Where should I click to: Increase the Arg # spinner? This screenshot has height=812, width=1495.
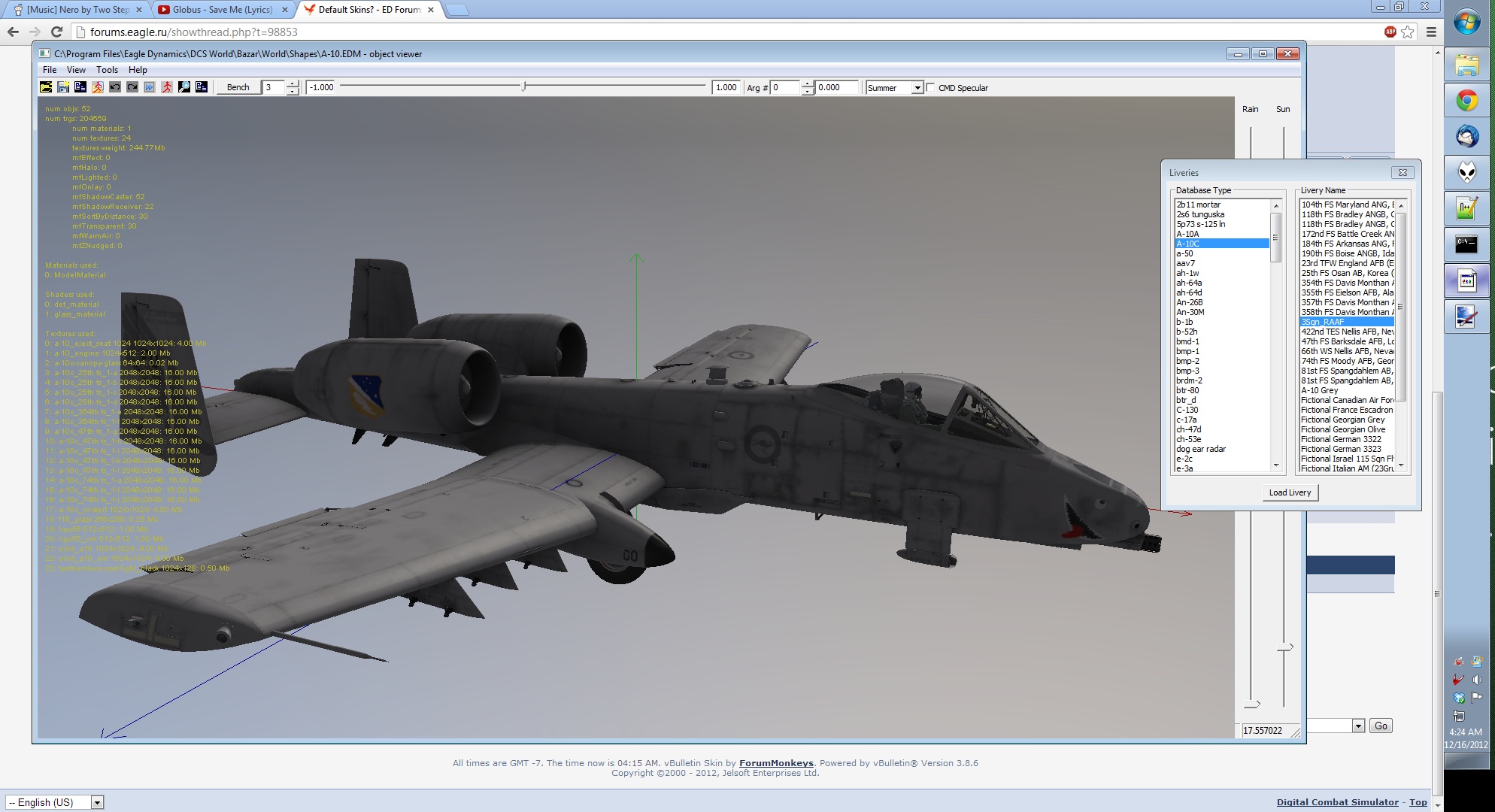click(808, 83)
